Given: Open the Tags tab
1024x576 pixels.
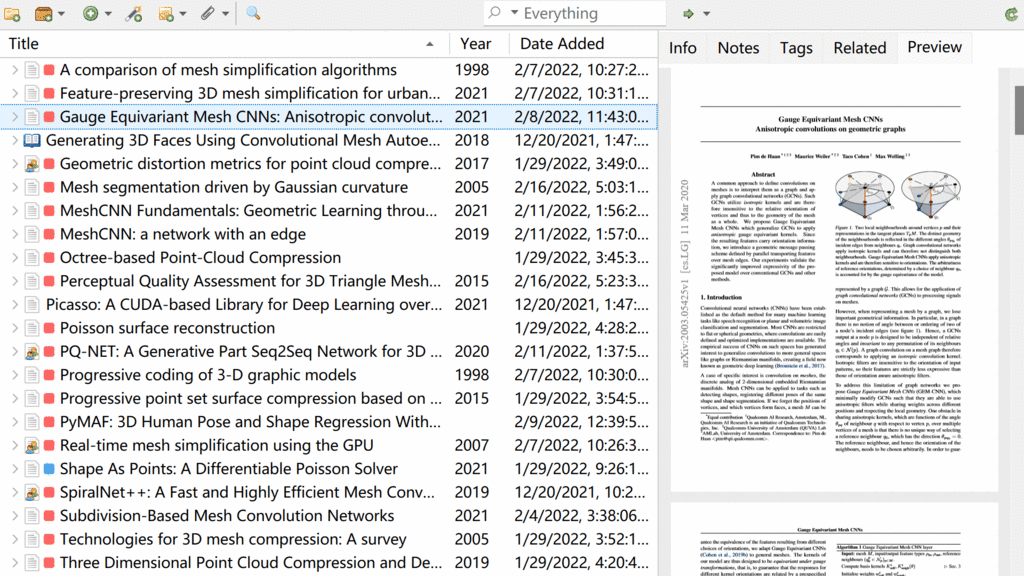Looking at the screenshot, I should 796,47.
